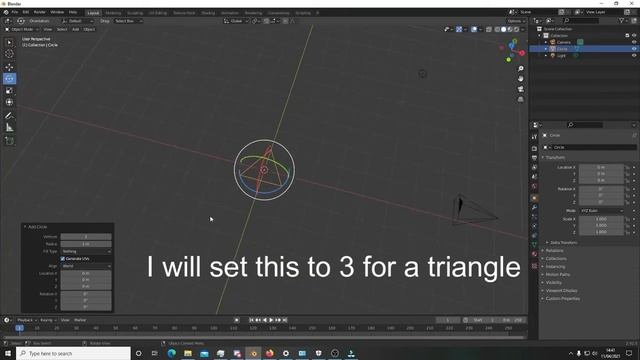Open the Object Mode dropdown

coord(22,29)
